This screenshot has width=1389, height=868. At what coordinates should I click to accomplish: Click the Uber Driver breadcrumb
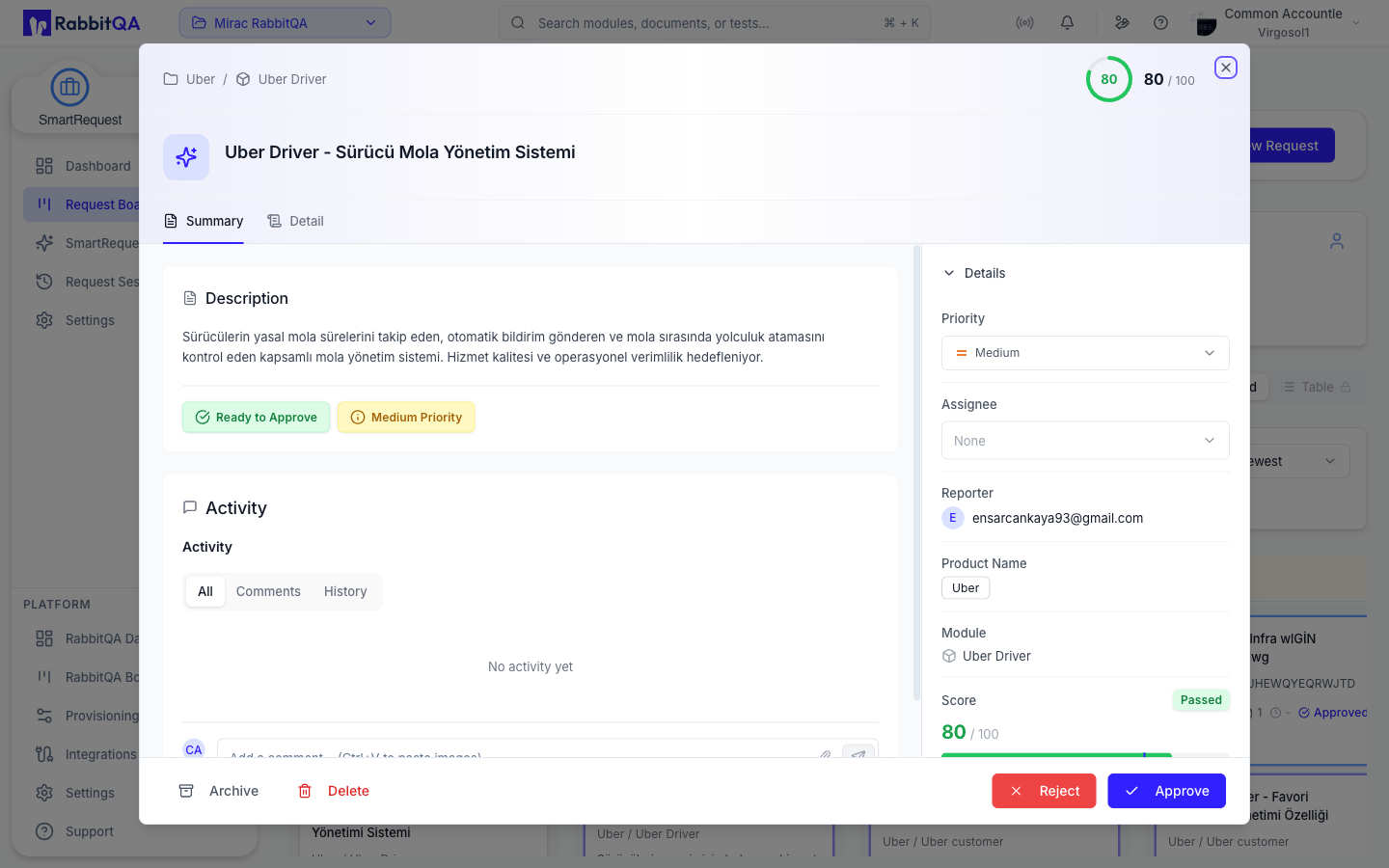282,79
